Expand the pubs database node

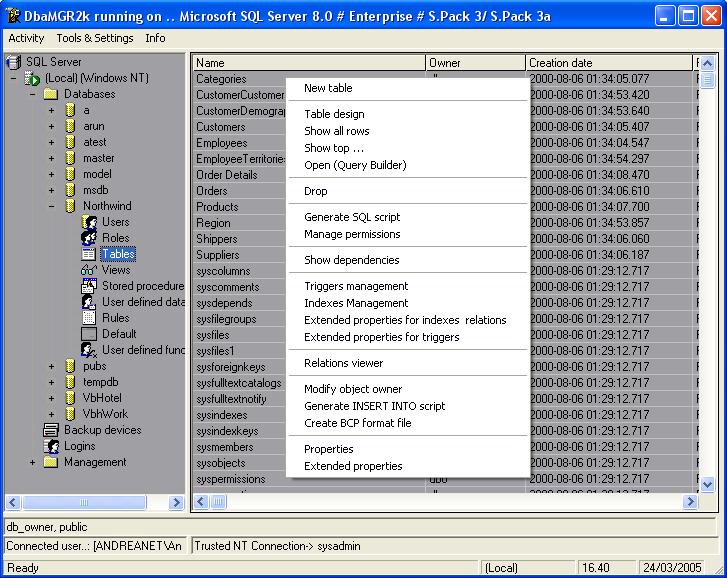coord(51,366)
